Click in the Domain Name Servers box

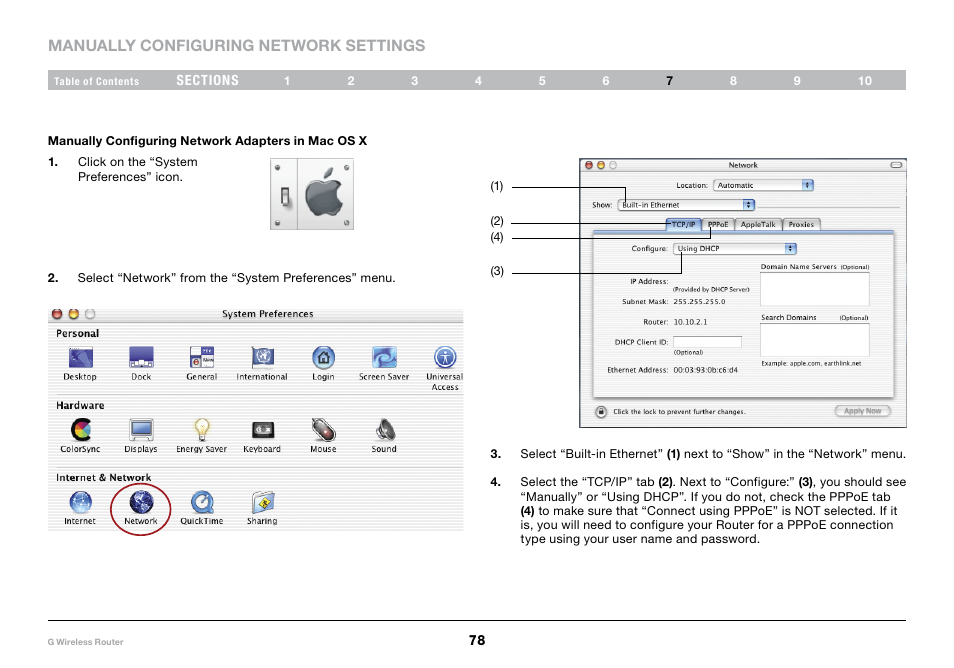[x=815, y=289]
